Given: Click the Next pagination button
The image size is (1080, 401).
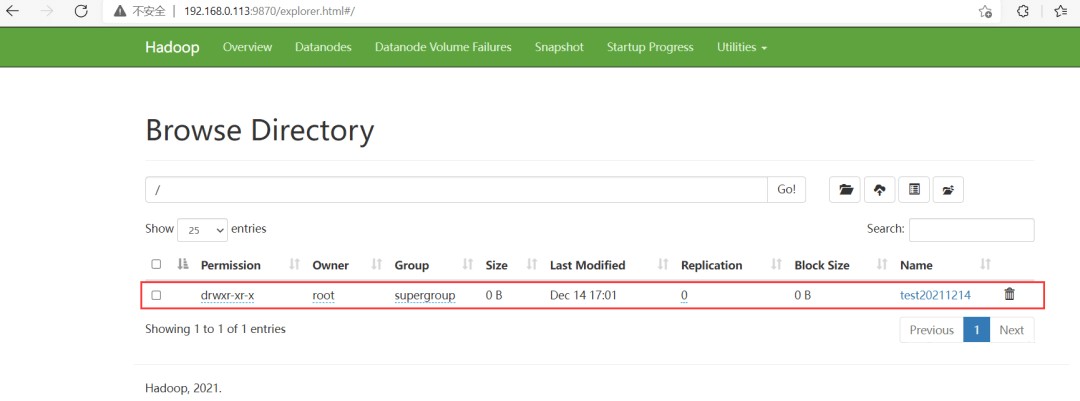Looking at the screenshot, I should pyautogui.click(x=1011, y=330).
